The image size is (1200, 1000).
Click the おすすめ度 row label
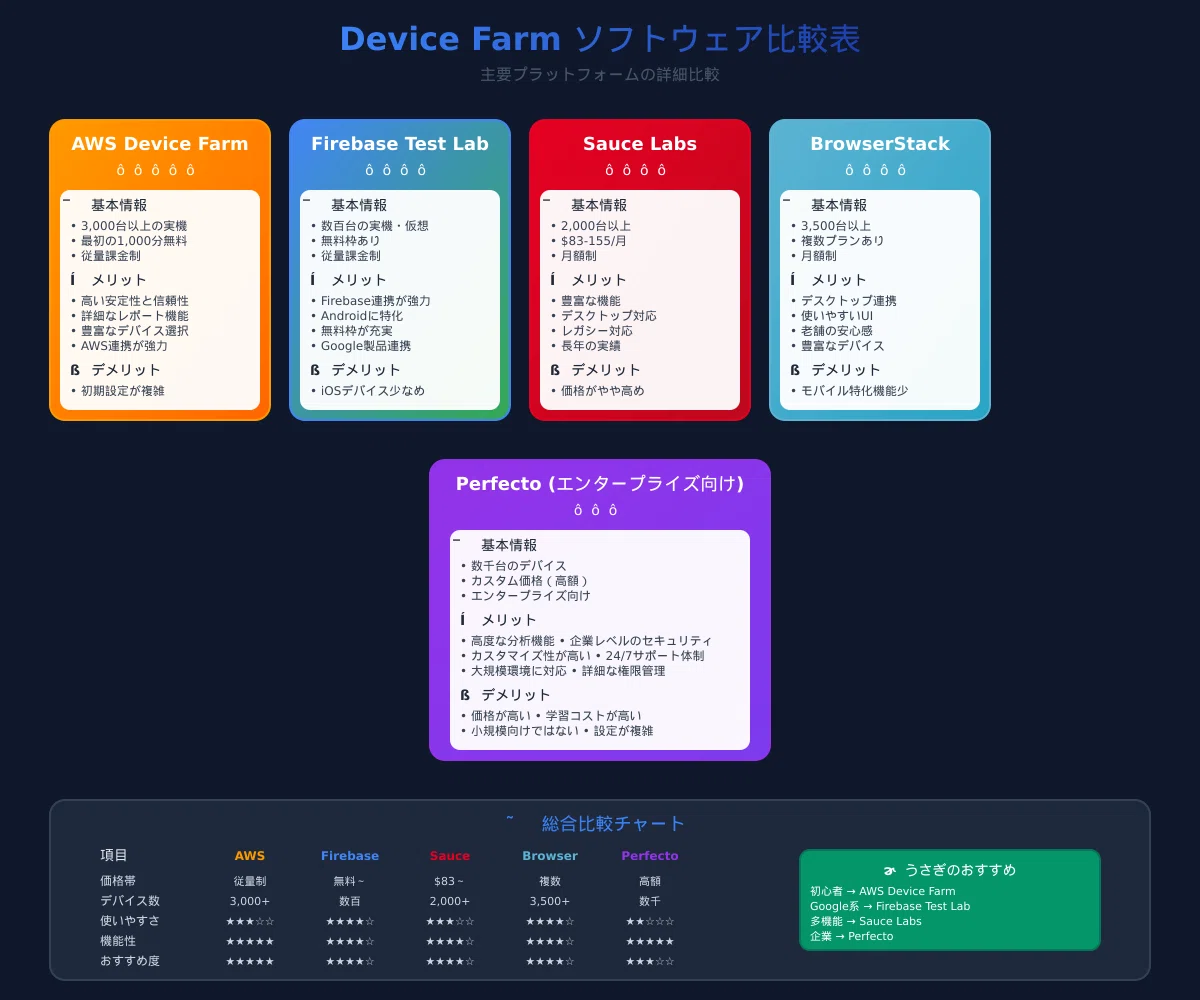[x=130, y=961]
